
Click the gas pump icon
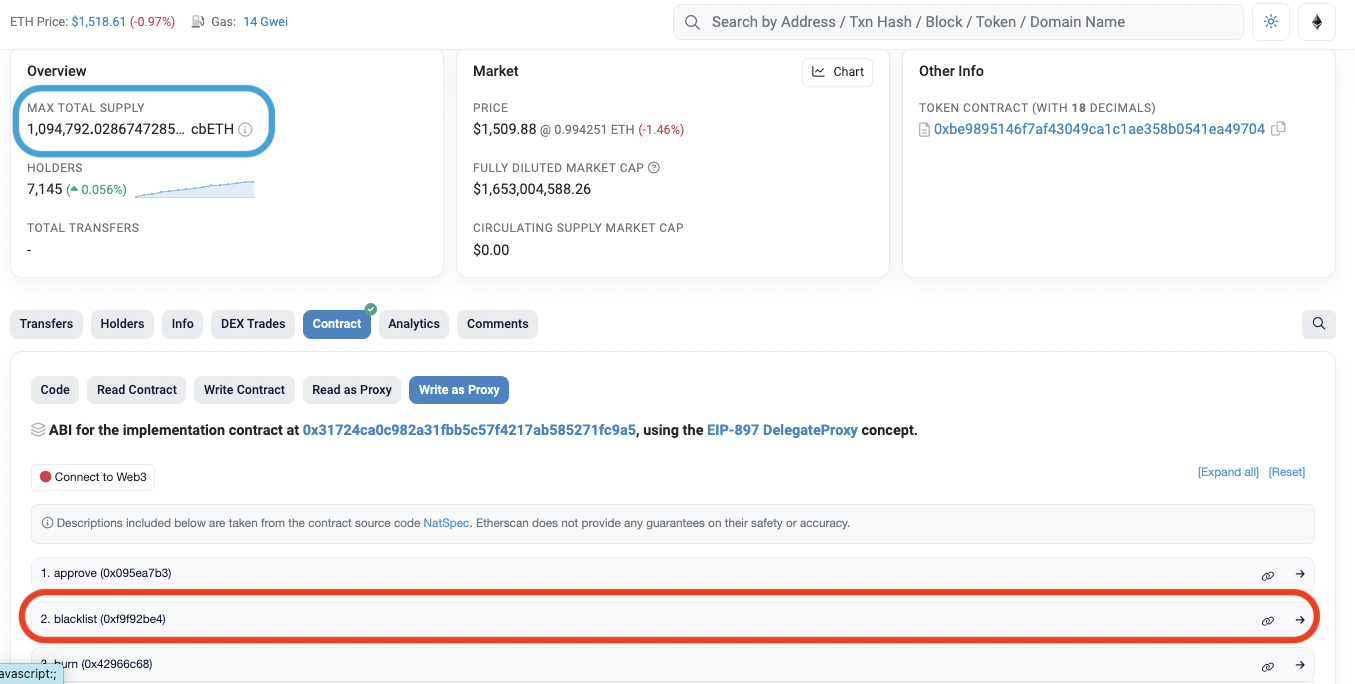[x=198, y=22]
